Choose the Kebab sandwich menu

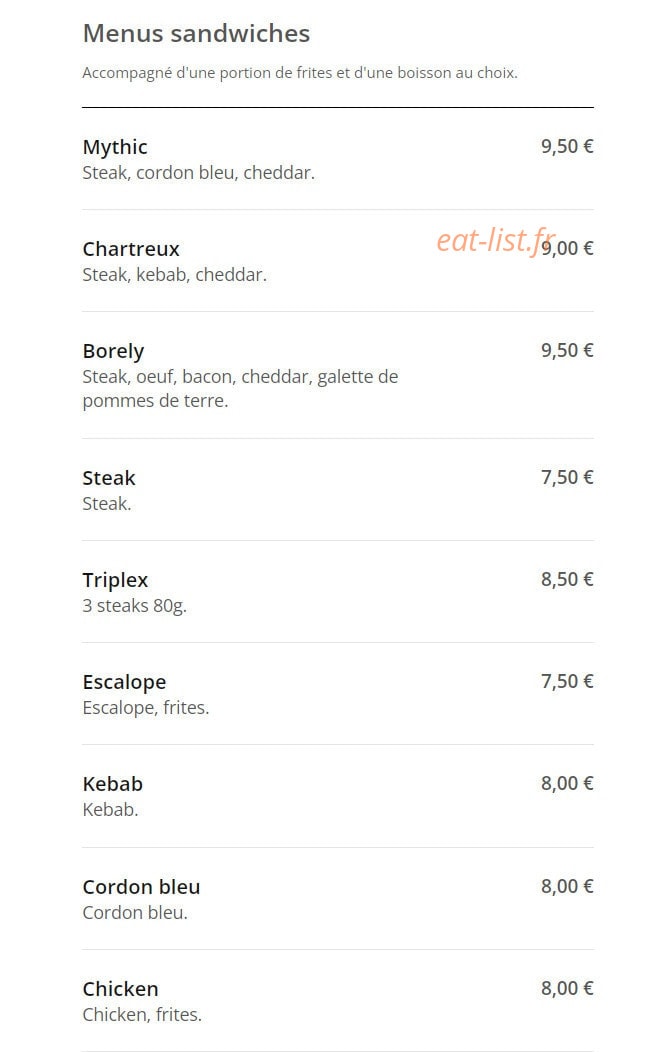[x=337, y=796]
